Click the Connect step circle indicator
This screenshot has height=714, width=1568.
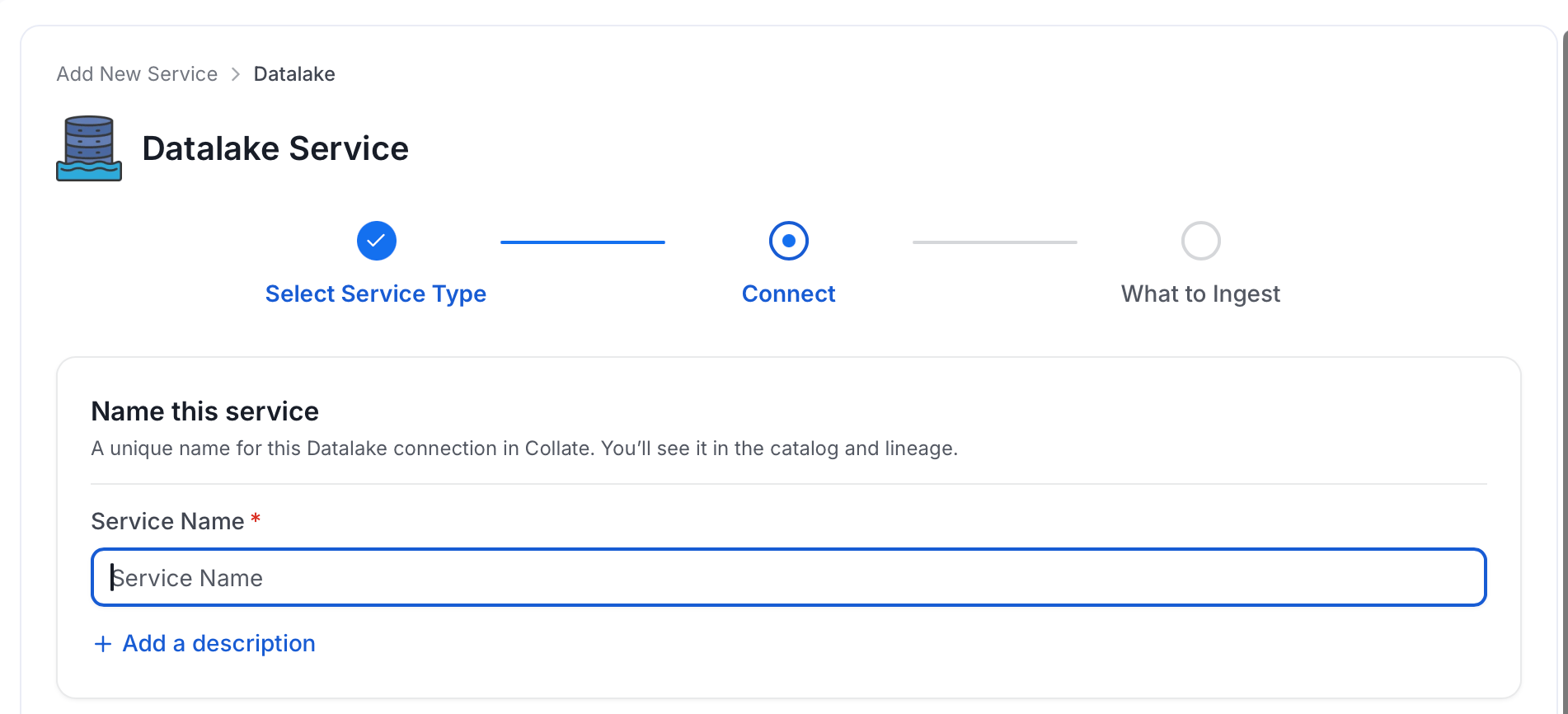(789, 241)
